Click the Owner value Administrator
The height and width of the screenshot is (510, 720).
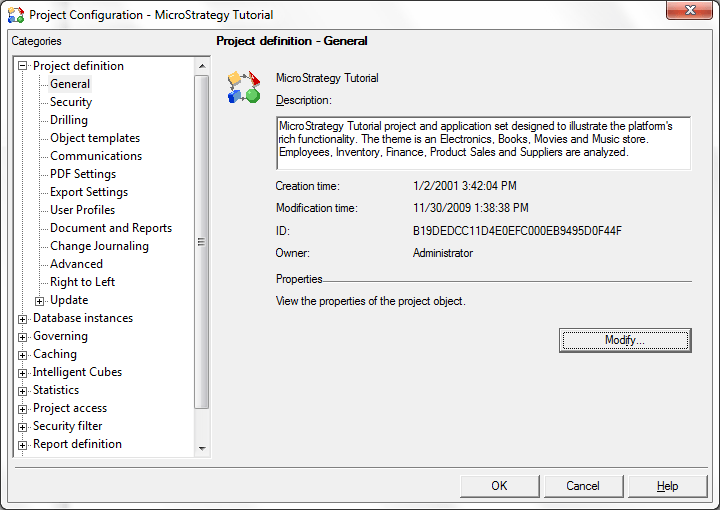[x=443, y=253]
